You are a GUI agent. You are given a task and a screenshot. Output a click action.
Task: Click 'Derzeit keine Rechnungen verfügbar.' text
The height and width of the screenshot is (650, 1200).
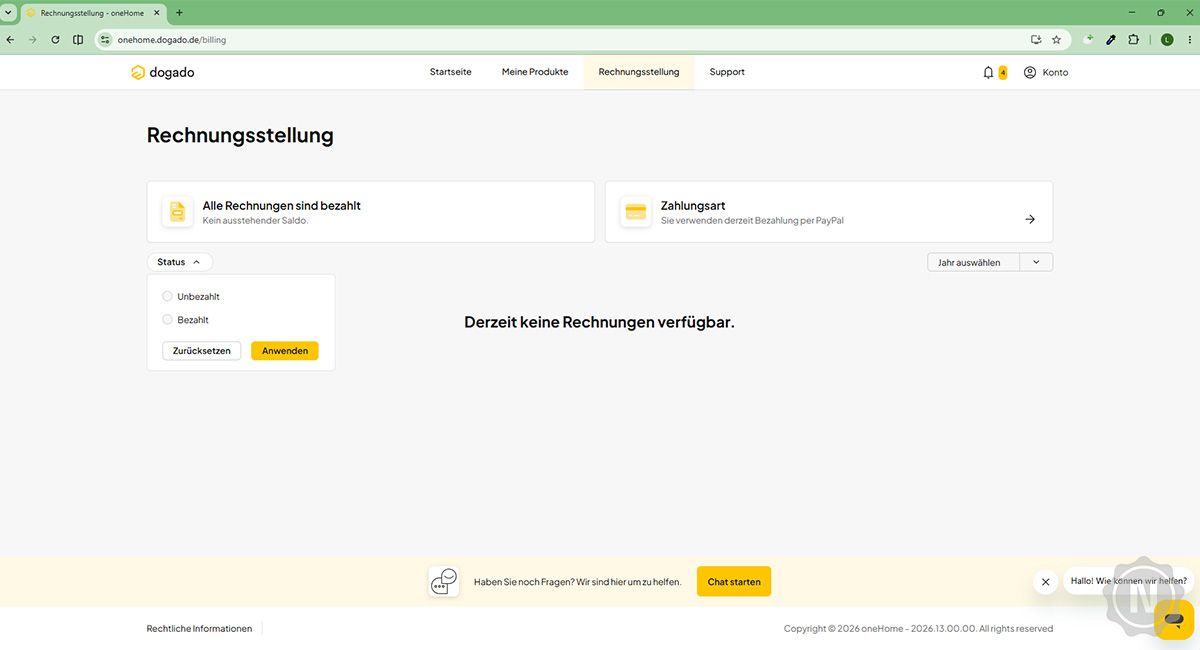click(599, 322)
